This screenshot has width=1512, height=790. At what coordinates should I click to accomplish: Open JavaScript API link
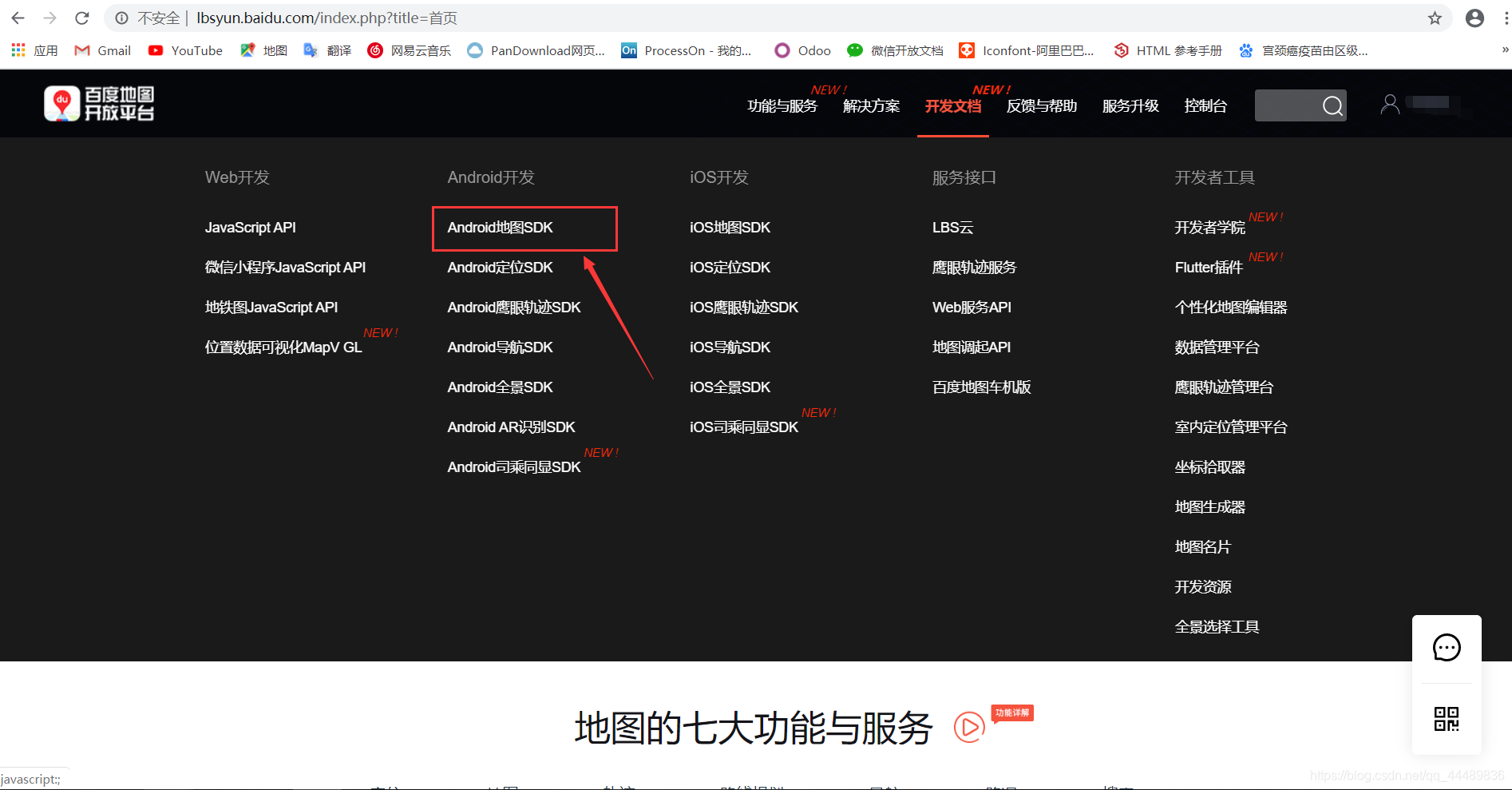coord(251,228)
